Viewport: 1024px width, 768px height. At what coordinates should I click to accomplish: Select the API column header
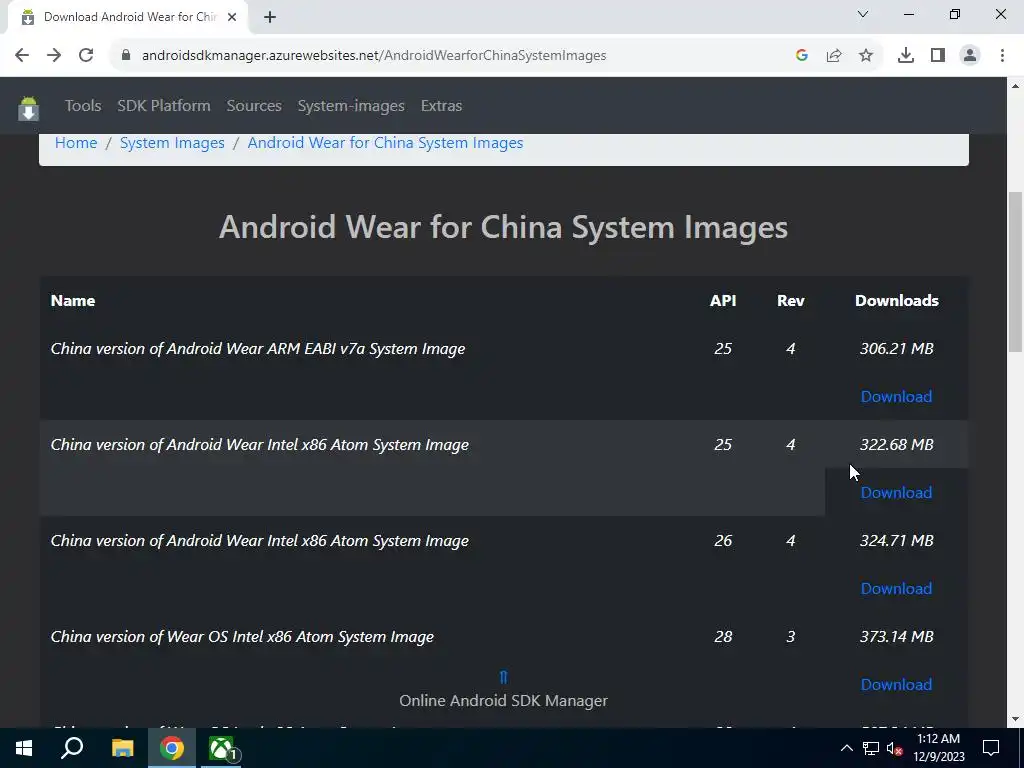(723, 300)
